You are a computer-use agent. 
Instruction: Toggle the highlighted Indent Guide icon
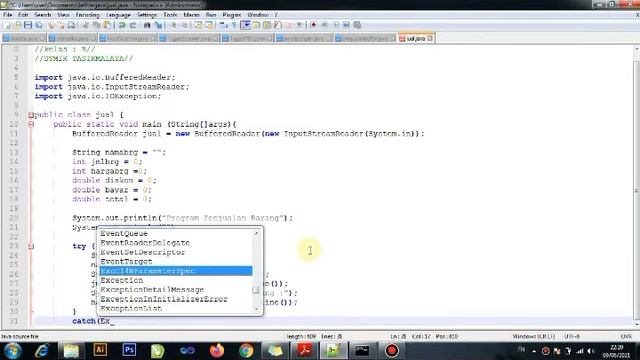[245, 25]
